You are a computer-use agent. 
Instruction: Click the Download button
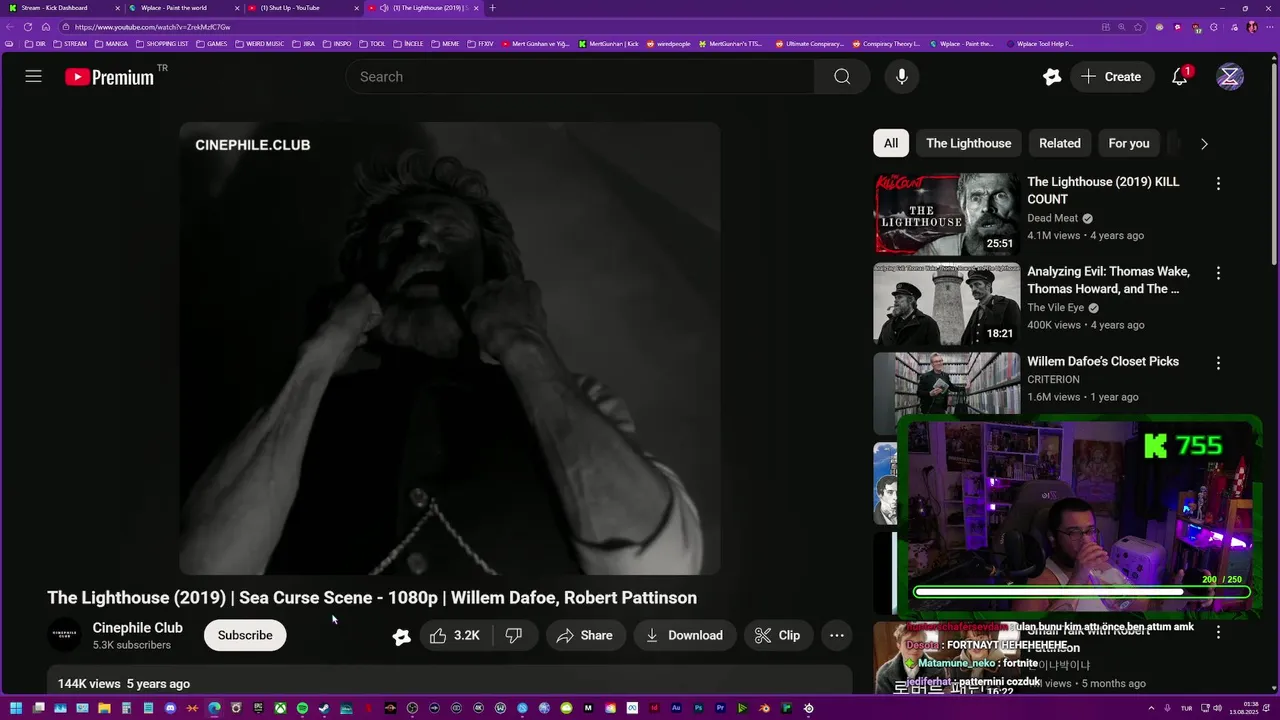coord(685,635)
